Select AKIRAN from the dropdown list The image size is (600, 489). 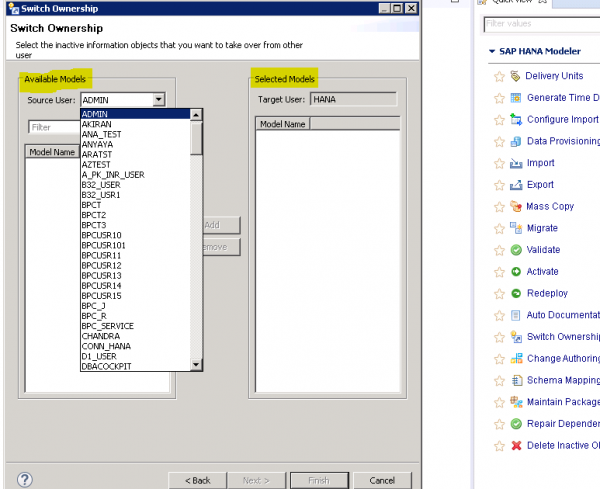[135, 124]
